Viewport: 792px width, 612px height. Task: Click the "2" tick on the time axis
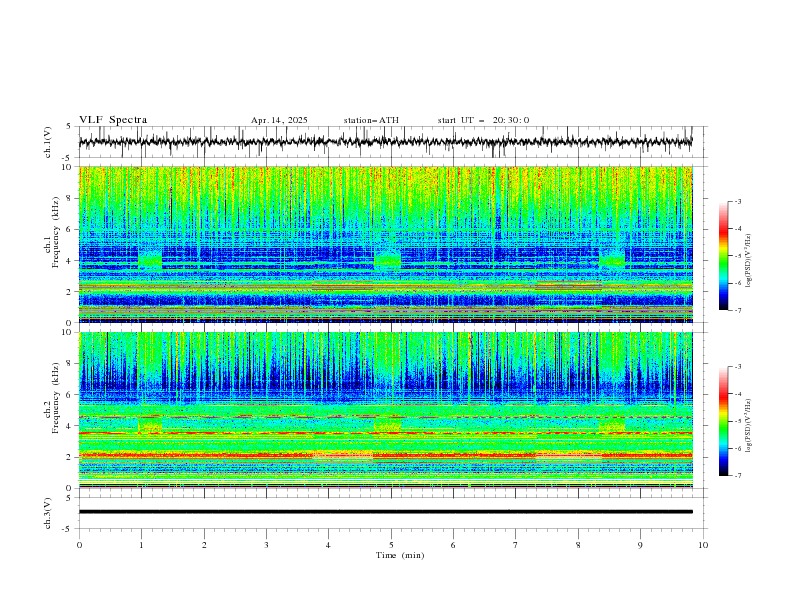tap(204, 545)
